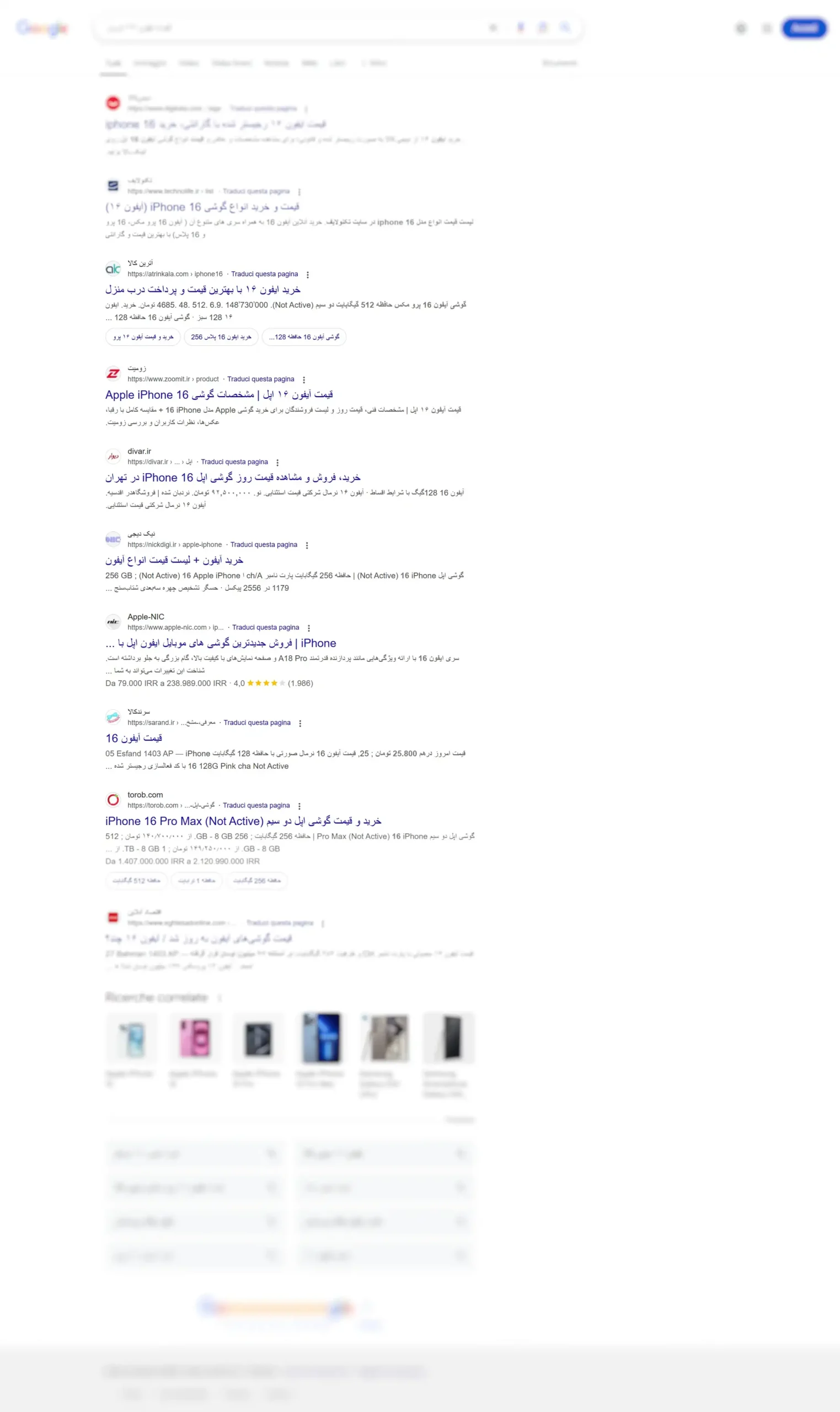840x1412 pixels.
Task: Click the sarand.ir result favicon
Action: [113, 717]
